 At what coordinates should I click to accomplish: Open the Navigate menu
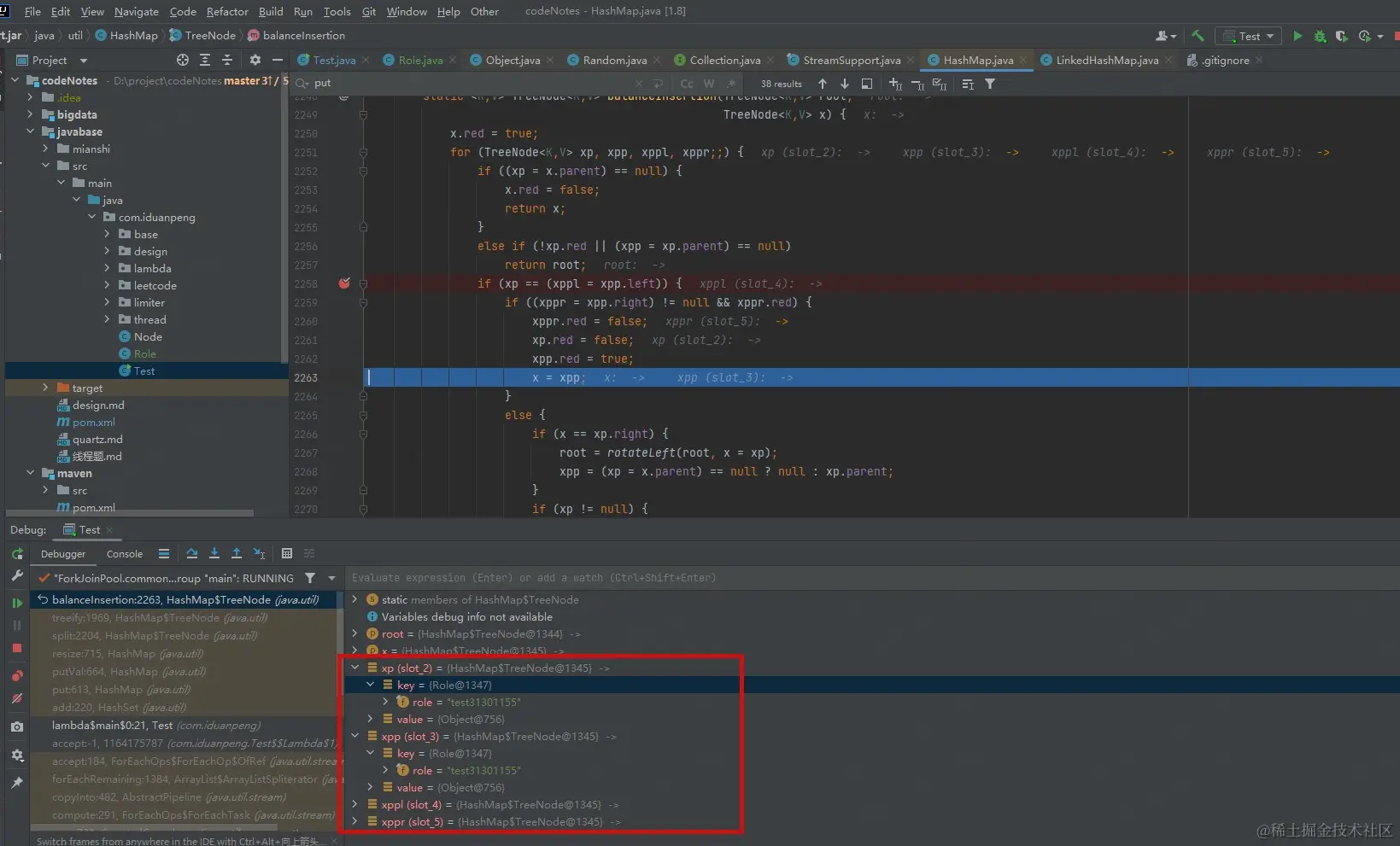point(137,11)
